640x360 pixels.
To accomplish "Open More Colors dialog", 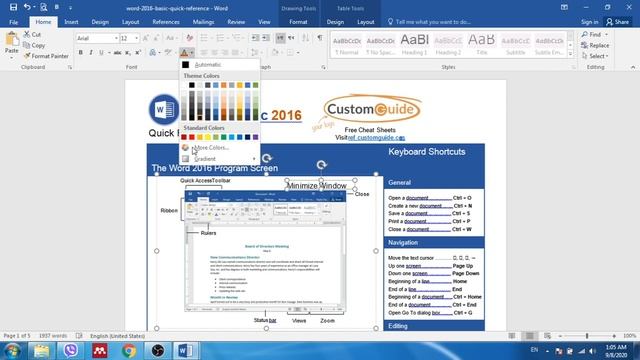I will click(220, 147).
